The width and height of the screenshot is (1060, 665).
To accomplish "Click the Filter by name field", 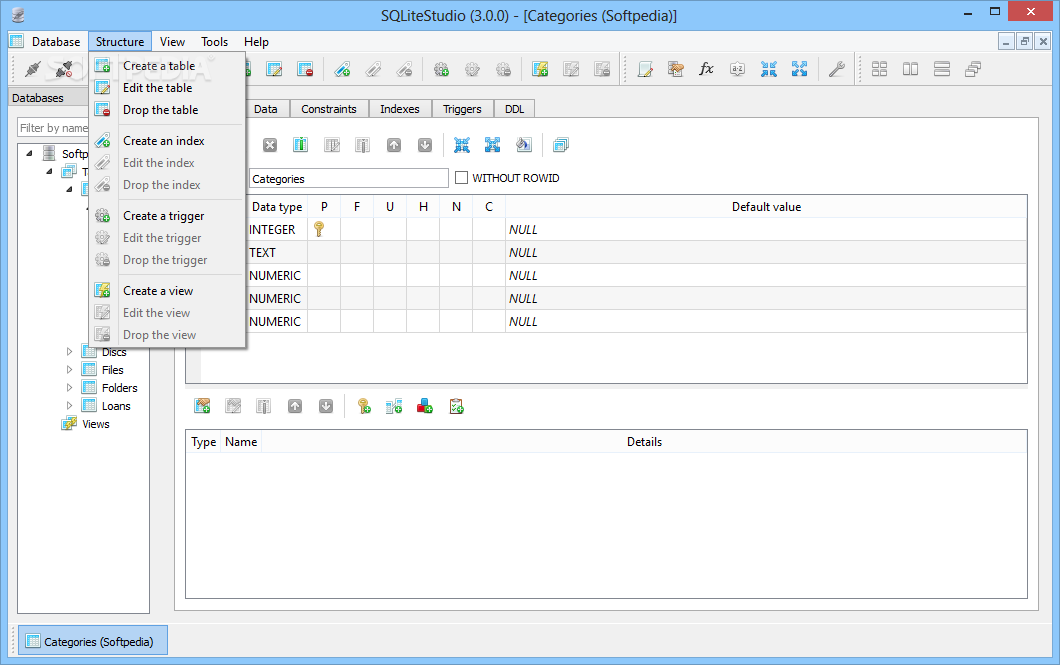I will (53, 128).
